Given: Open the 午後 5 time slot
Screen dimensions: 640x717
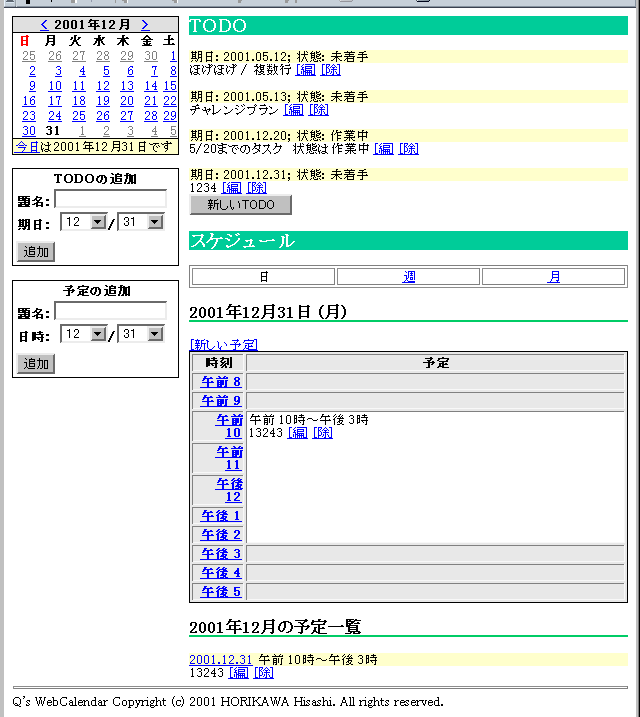Looking at the screenshot, I should (x=221, y=592).
